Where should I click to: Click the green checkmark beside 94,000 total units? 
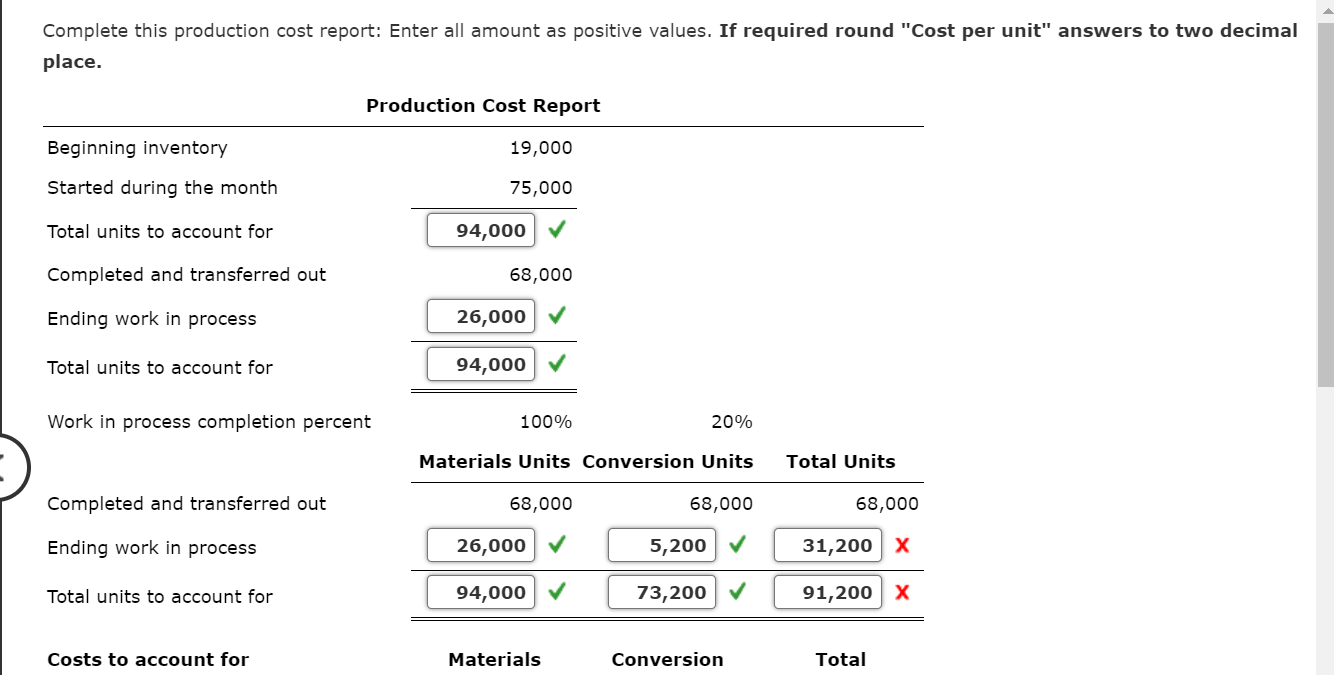point(557,230)
